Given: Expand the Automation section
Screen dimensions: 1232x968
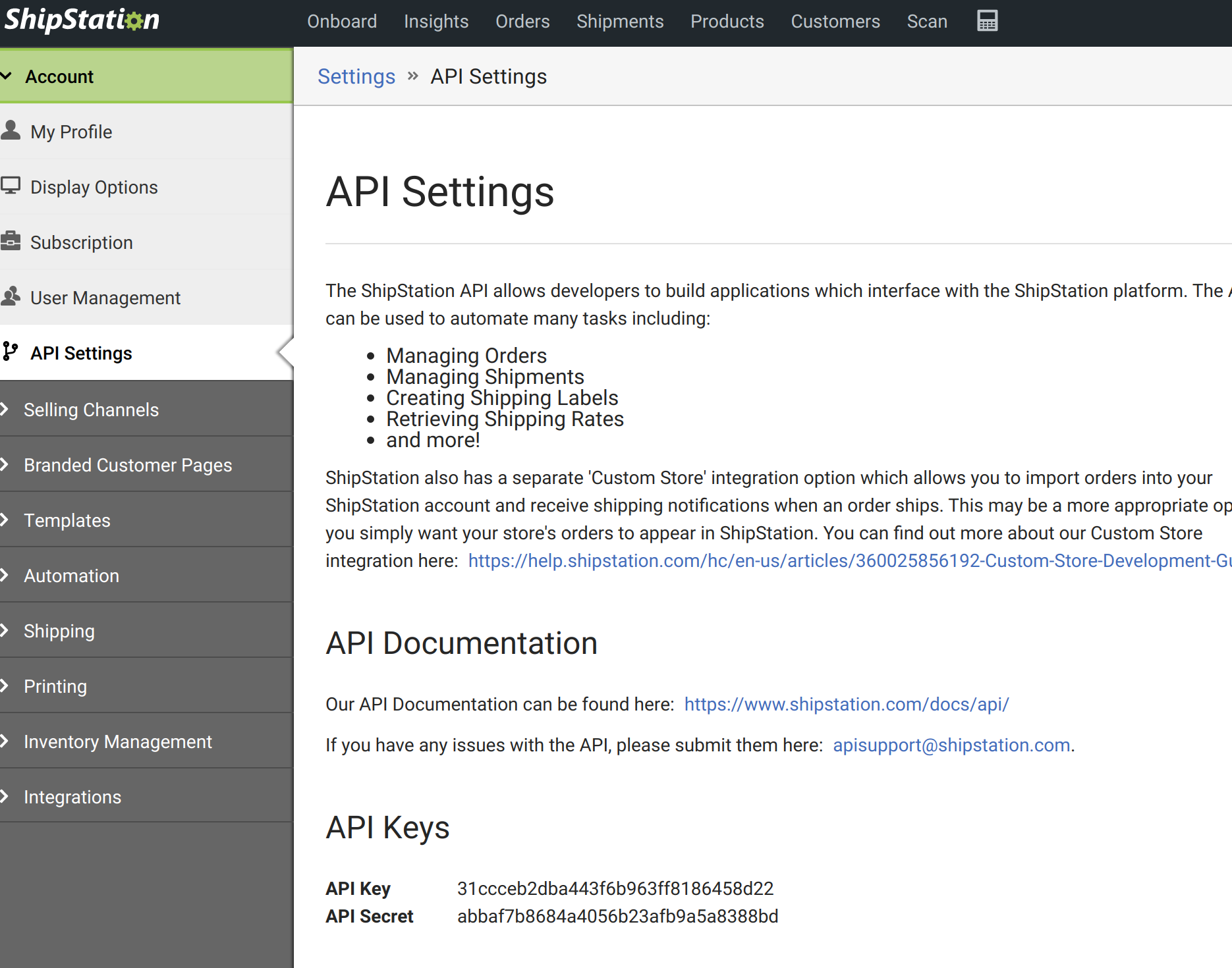Looking at the screenshot, I should (146, 576).
